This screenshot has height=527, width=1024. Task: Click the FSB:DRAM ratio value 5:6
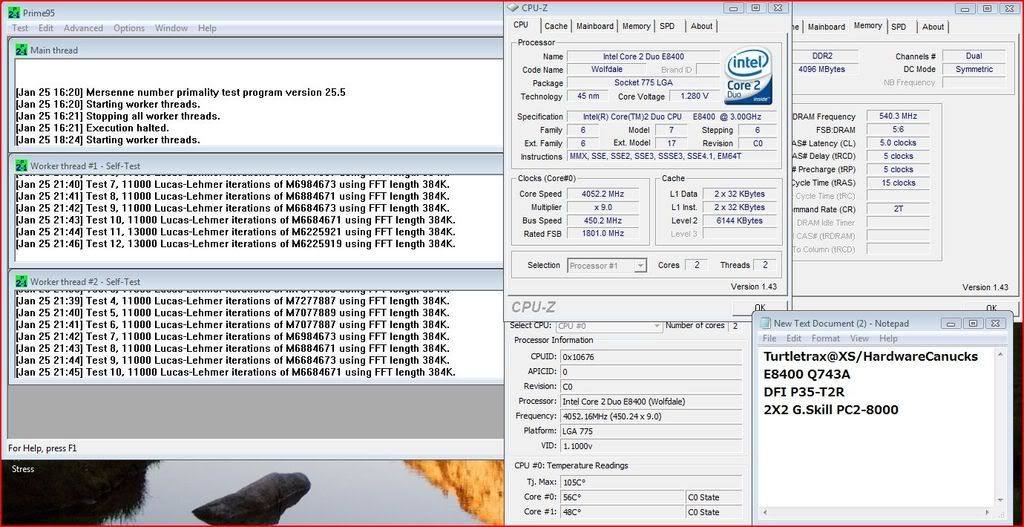coord(898,129)
